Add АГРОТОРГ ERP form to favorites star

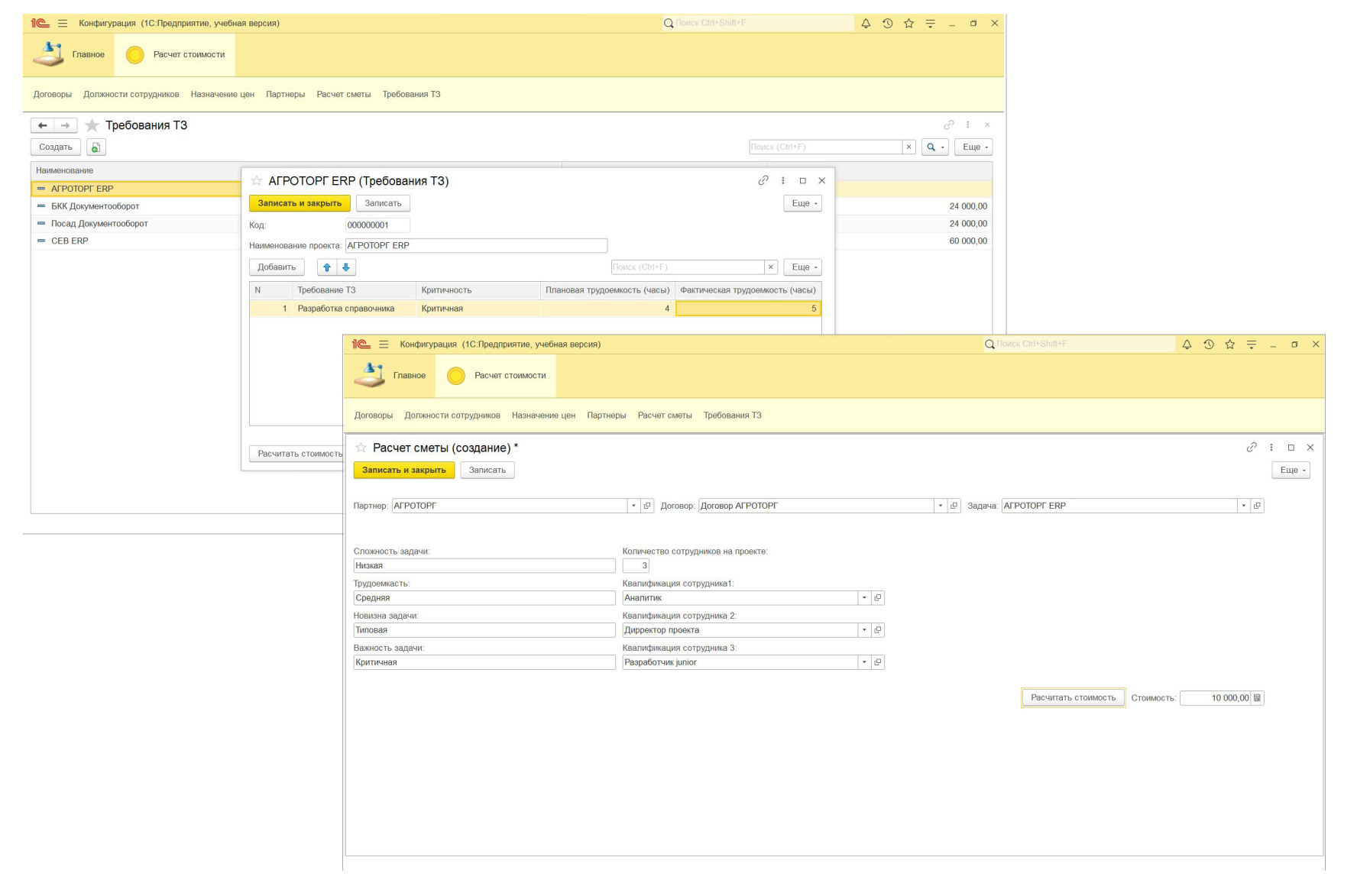point(257,181)
